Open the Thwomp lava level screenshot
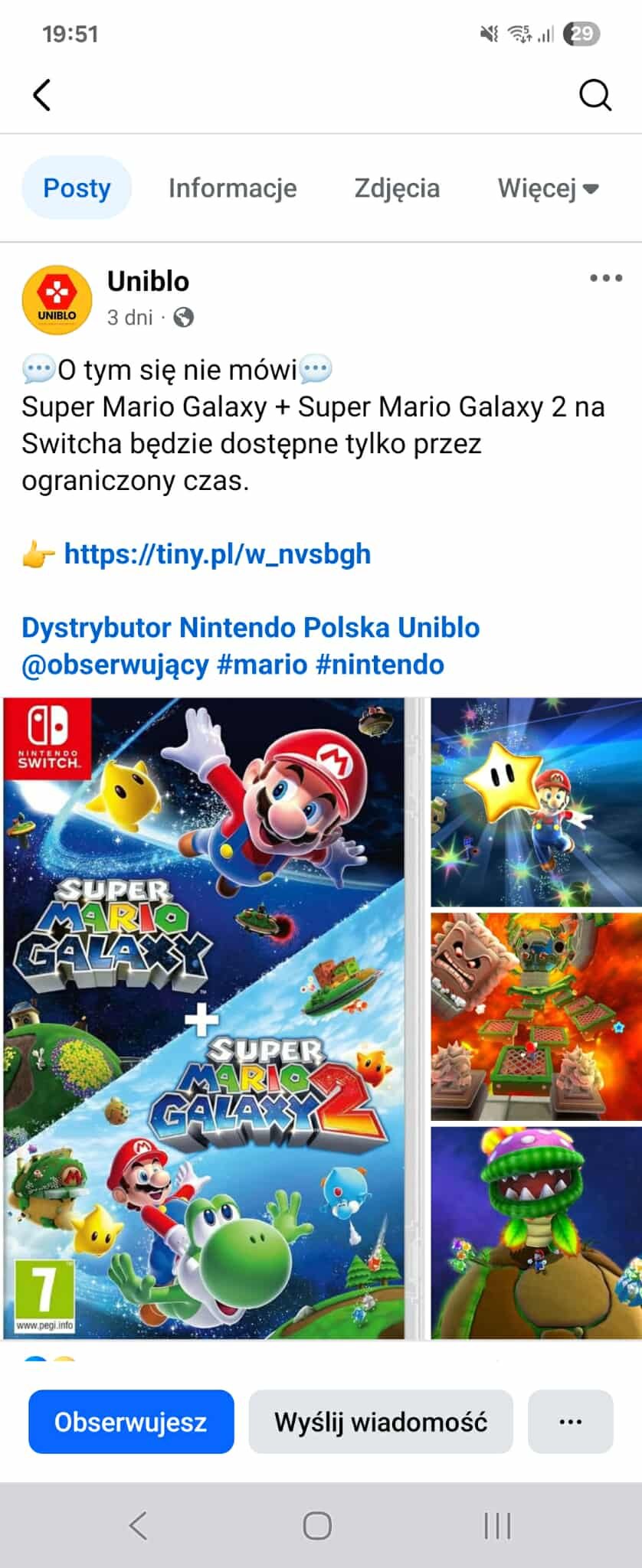This screenshot has width=642, height=1568. [536, 1017]
